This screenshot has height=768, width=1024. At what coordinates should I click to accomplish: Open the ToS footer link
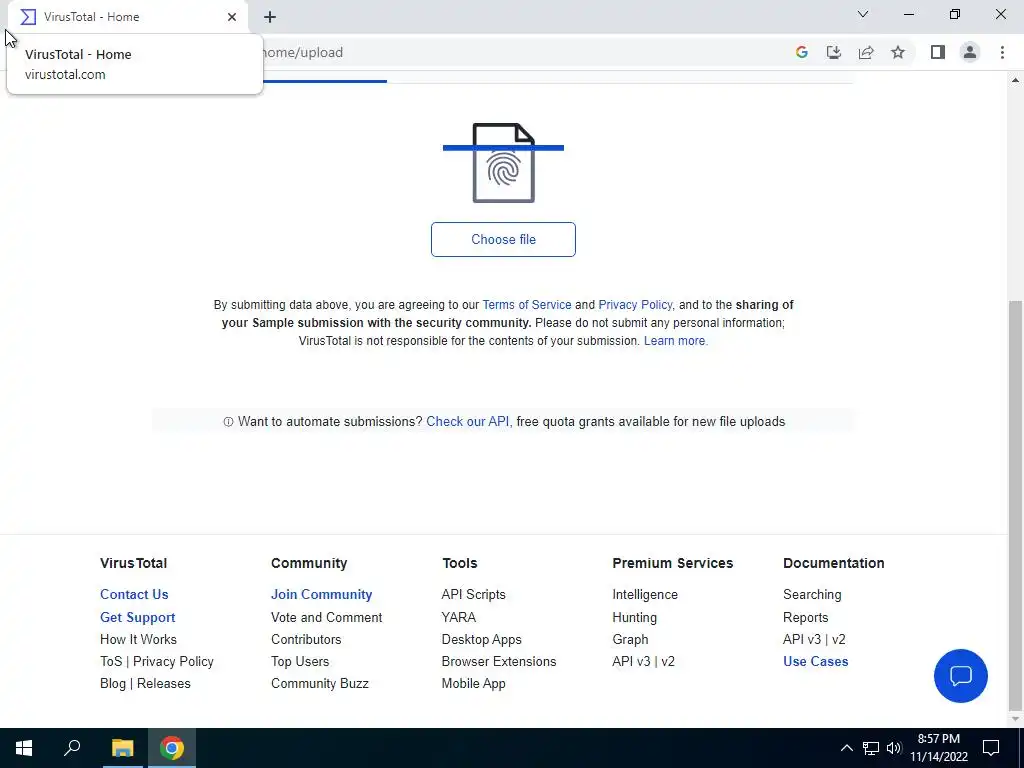(x=111, y=662)
